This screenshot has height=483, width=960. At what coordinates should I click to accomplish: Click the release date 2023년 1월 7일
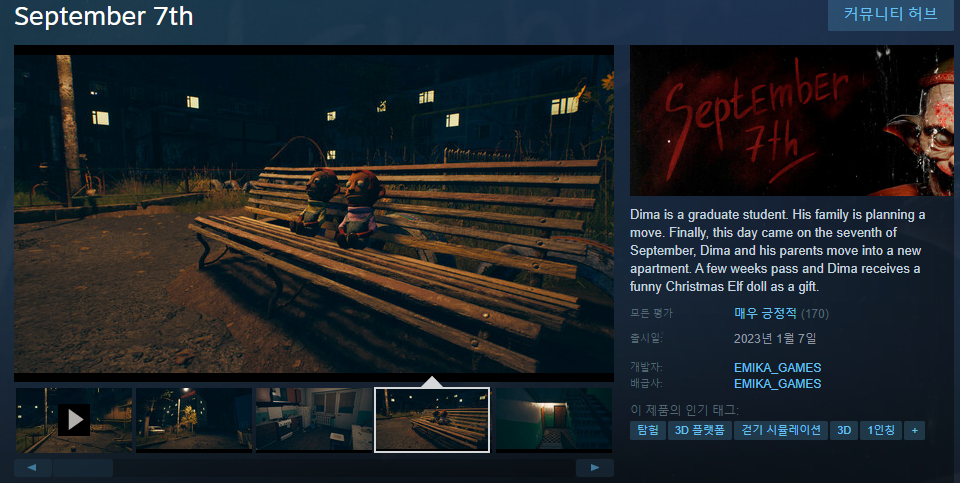[775, 339]
